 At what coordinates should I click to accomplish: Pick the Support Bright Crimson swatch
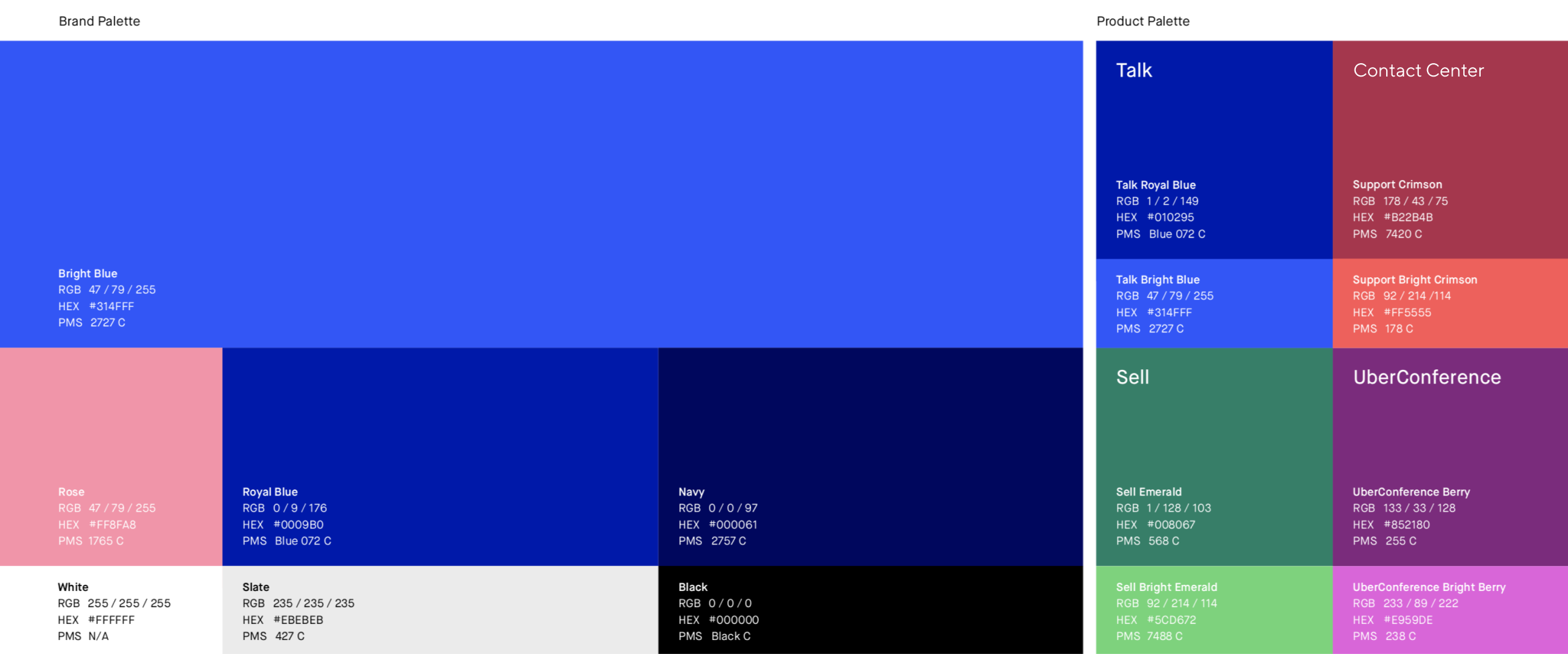click(1450, 303)
